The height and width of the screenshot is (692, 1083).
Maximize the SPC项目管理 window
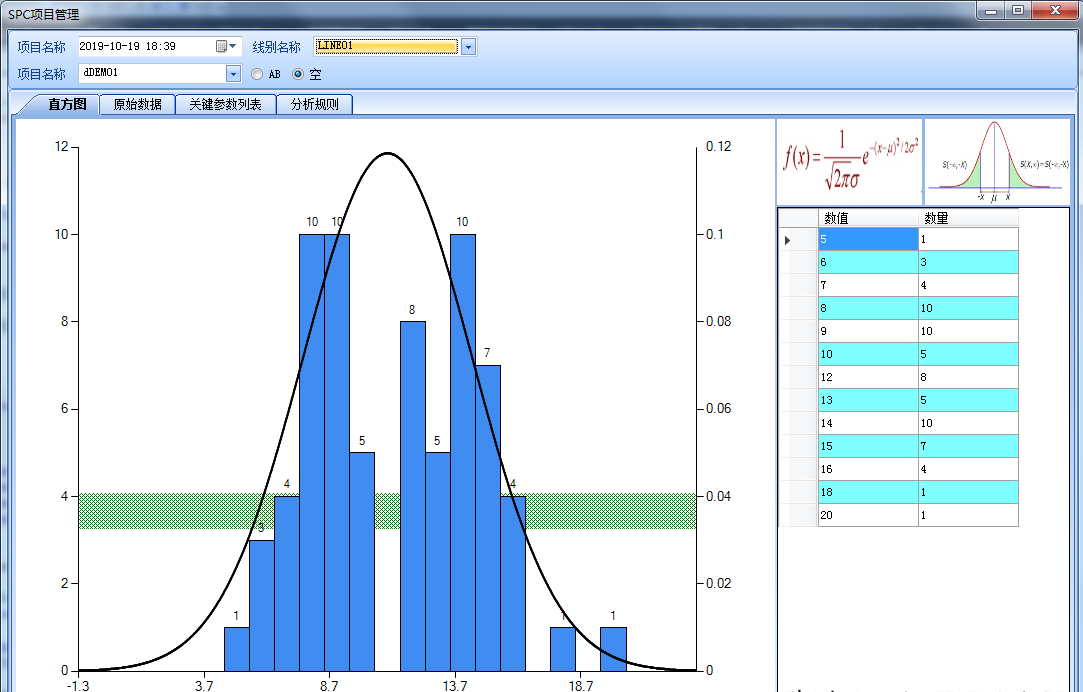pos(1018,11)
